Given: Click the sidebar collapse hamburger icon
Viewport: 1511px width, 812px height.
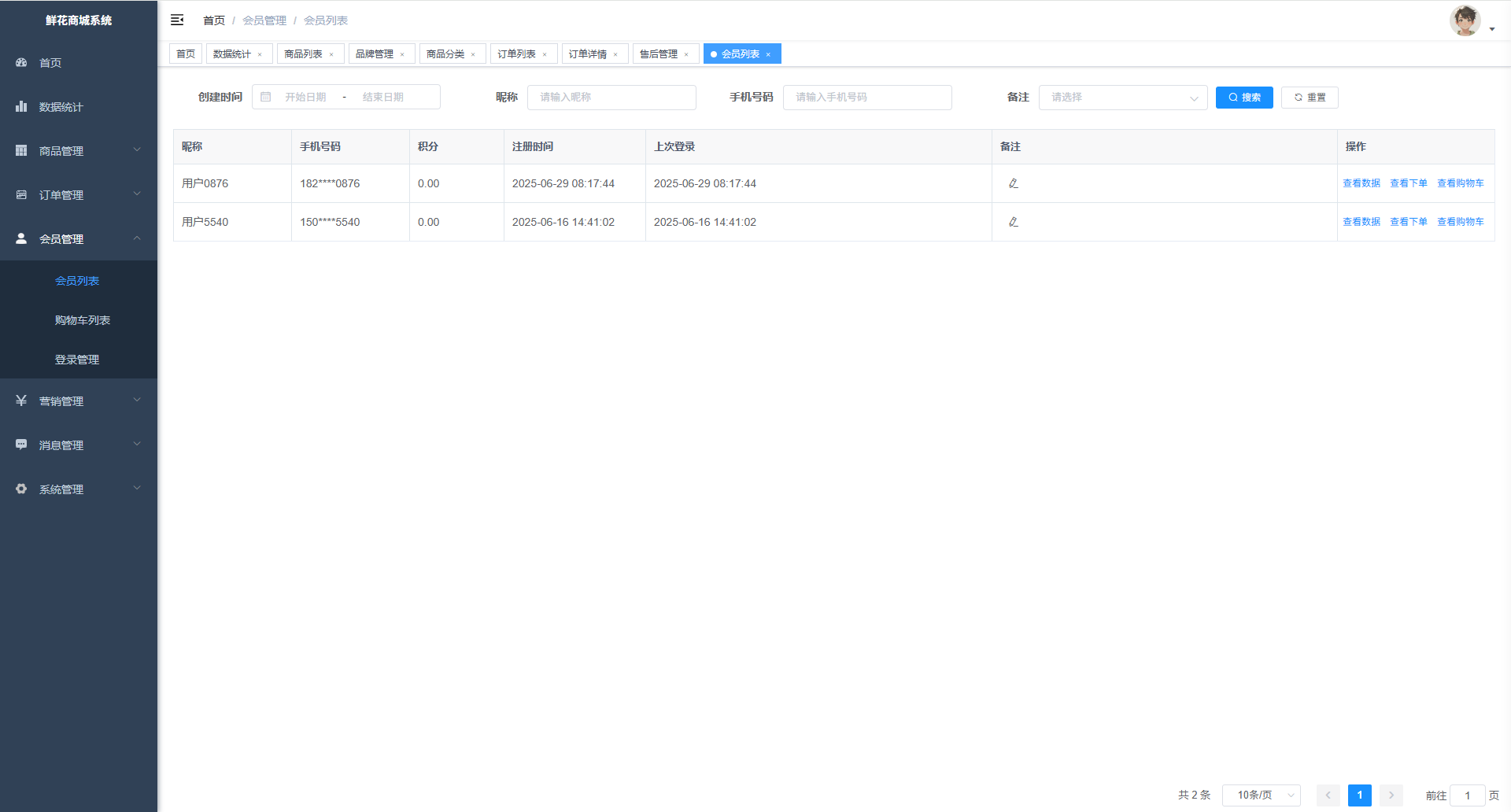Looking at the screenshot, I should 177,20.
